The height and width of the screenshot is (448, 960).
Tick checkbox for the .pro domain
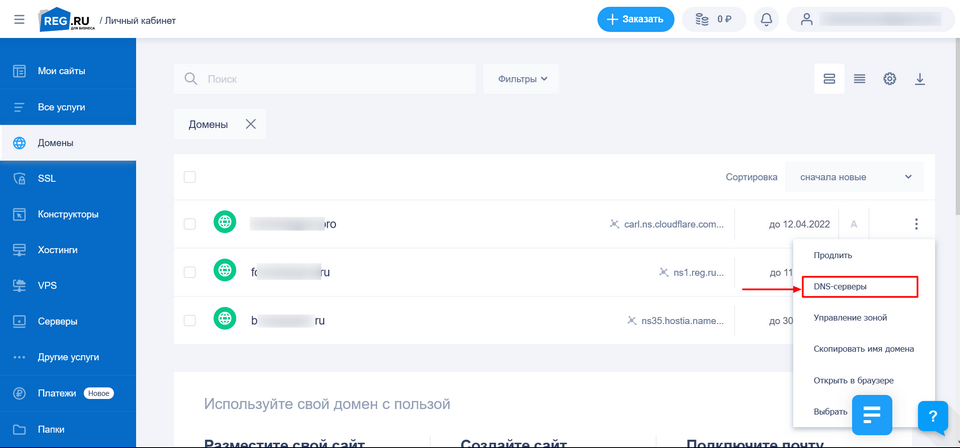[190, 224]
